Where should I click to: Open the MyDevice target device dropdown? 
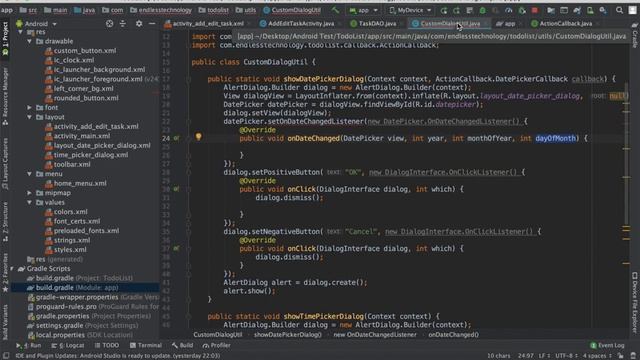pos(410,10)
